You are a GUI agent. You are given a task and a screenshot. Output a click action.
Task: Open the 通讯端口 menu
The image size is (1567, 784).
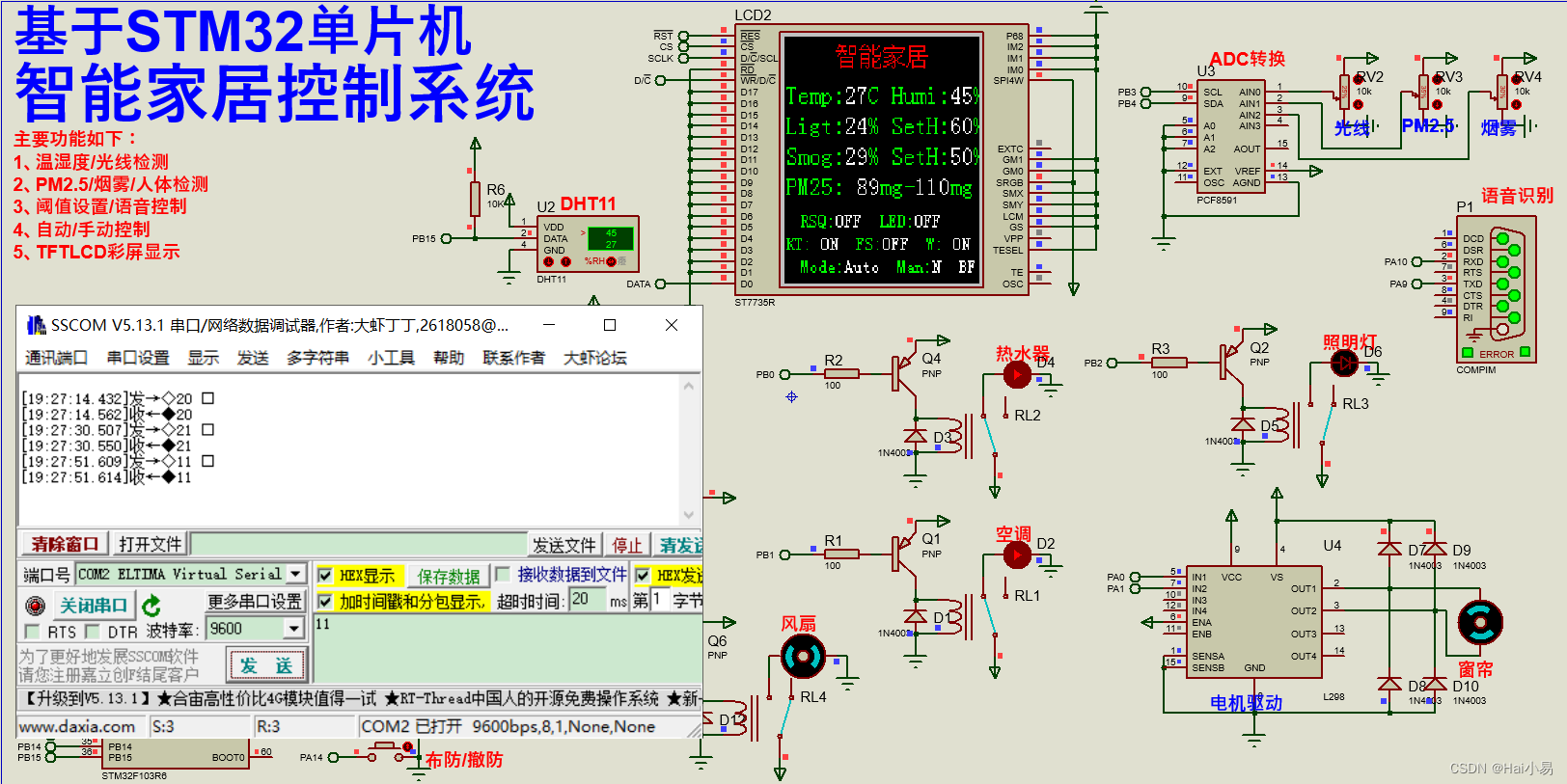(56, 358)
